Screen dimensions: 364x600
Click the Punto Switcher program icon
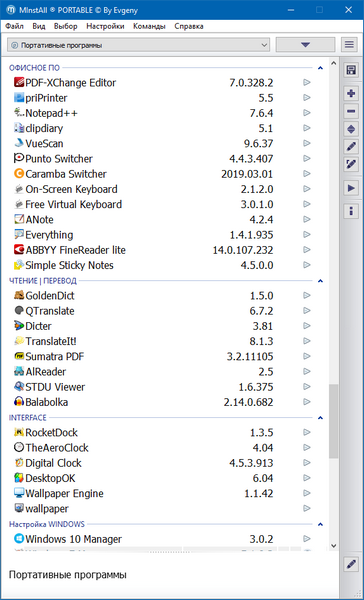click(x=19, y=158)
